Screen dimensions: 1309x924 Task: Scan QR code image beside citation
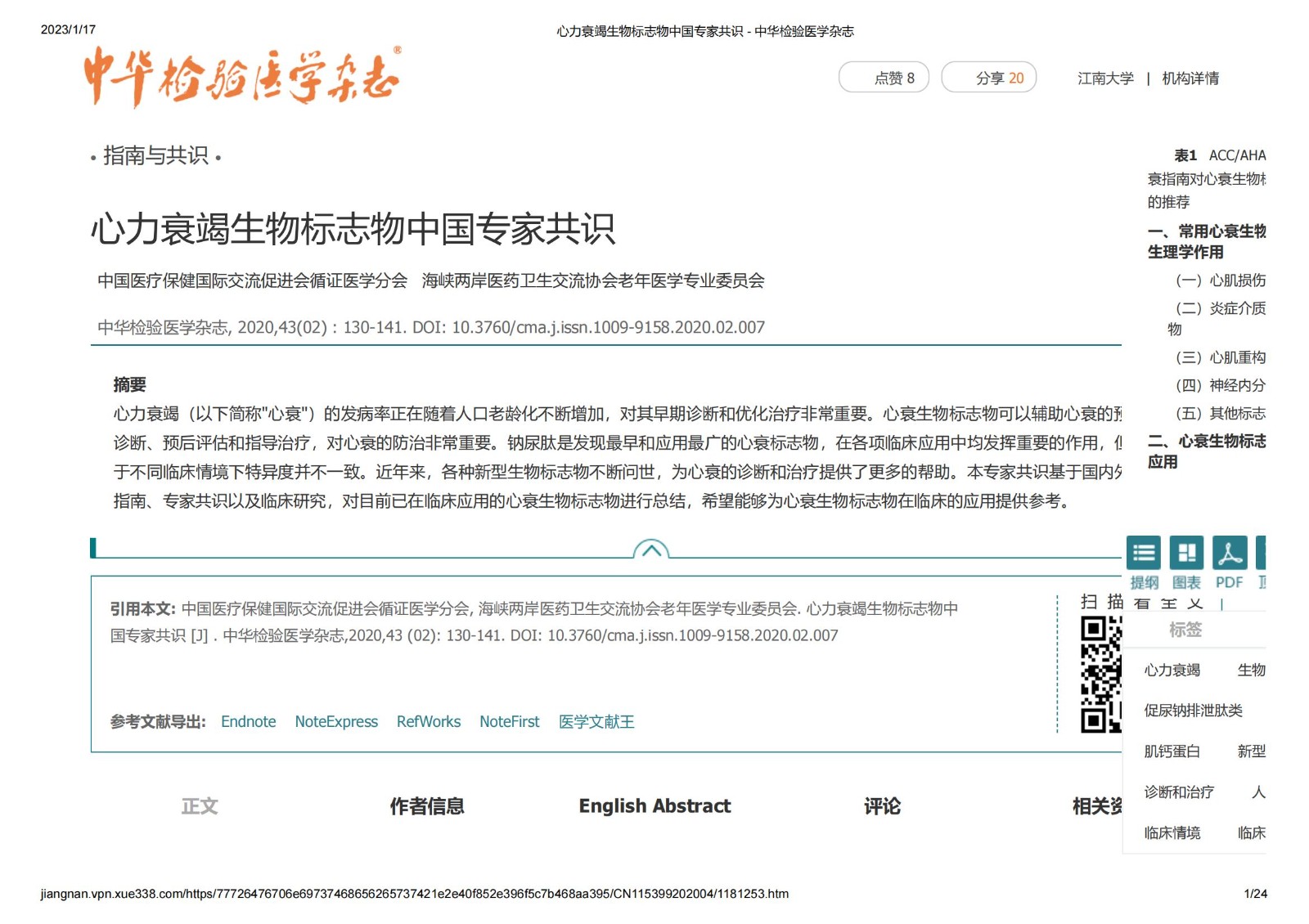click(x=1101, y=675)
